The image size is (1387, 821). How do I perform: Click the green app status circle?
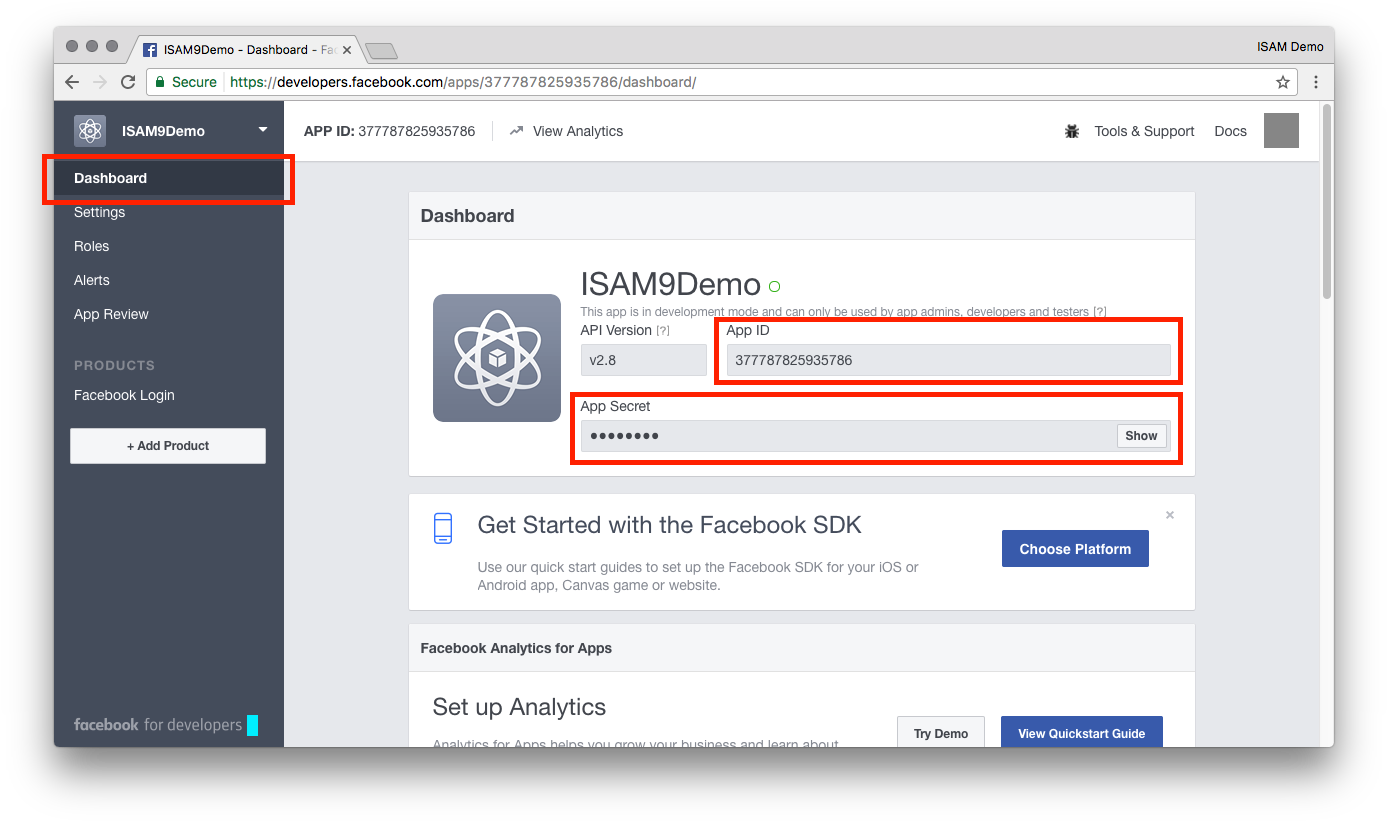click(775, 287)
